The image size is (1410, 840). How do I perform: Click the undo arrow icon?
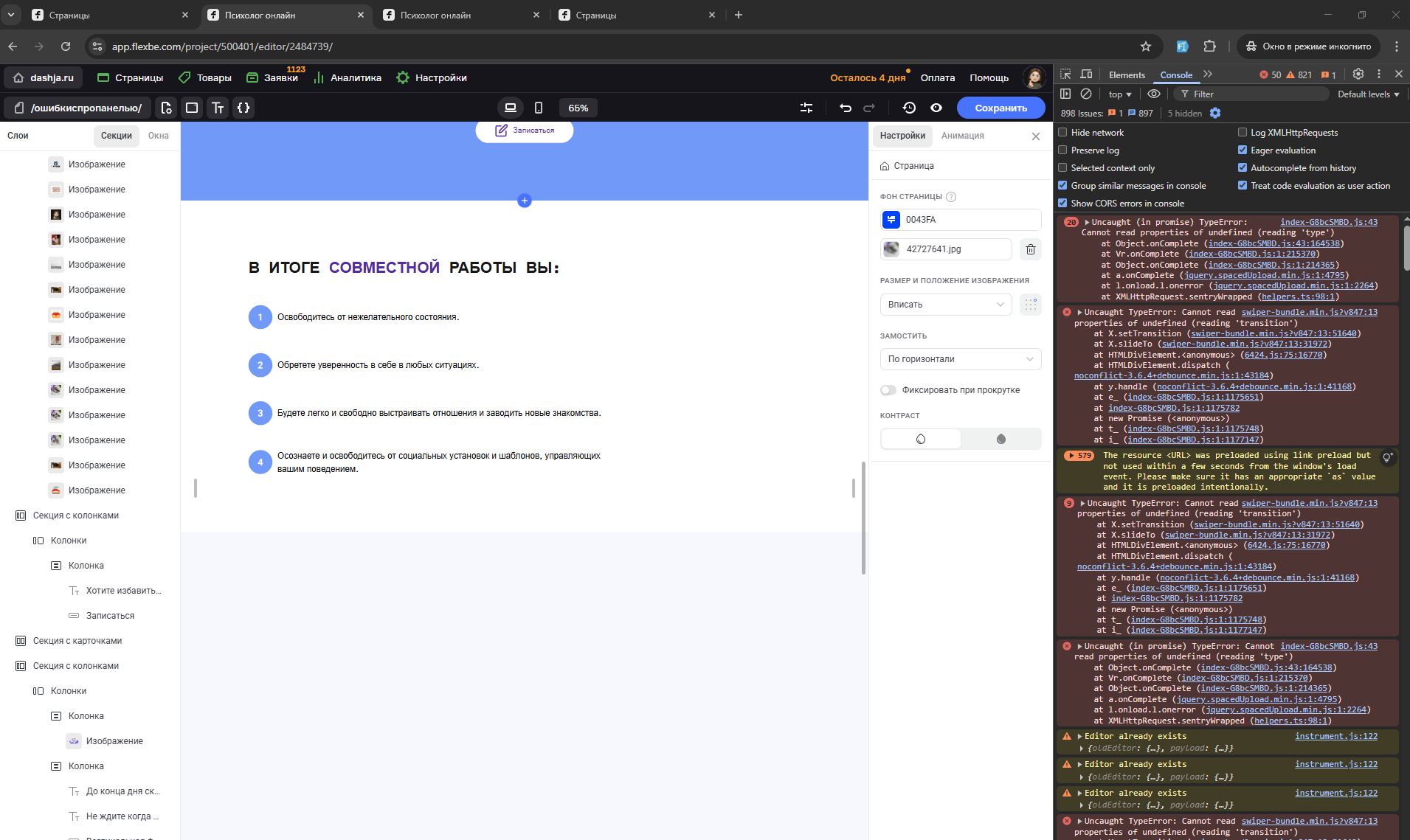coord(846,108)
